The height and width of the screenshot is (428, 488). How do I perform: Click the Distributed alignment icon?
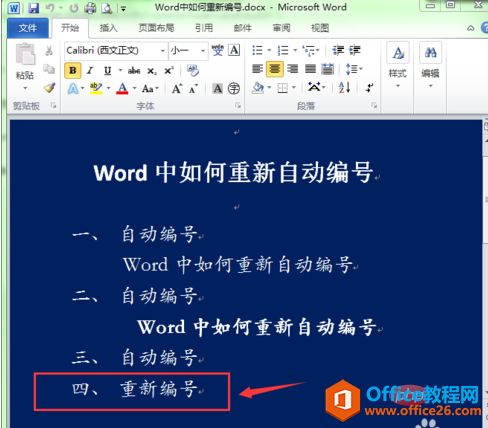(x=328, y=69)
